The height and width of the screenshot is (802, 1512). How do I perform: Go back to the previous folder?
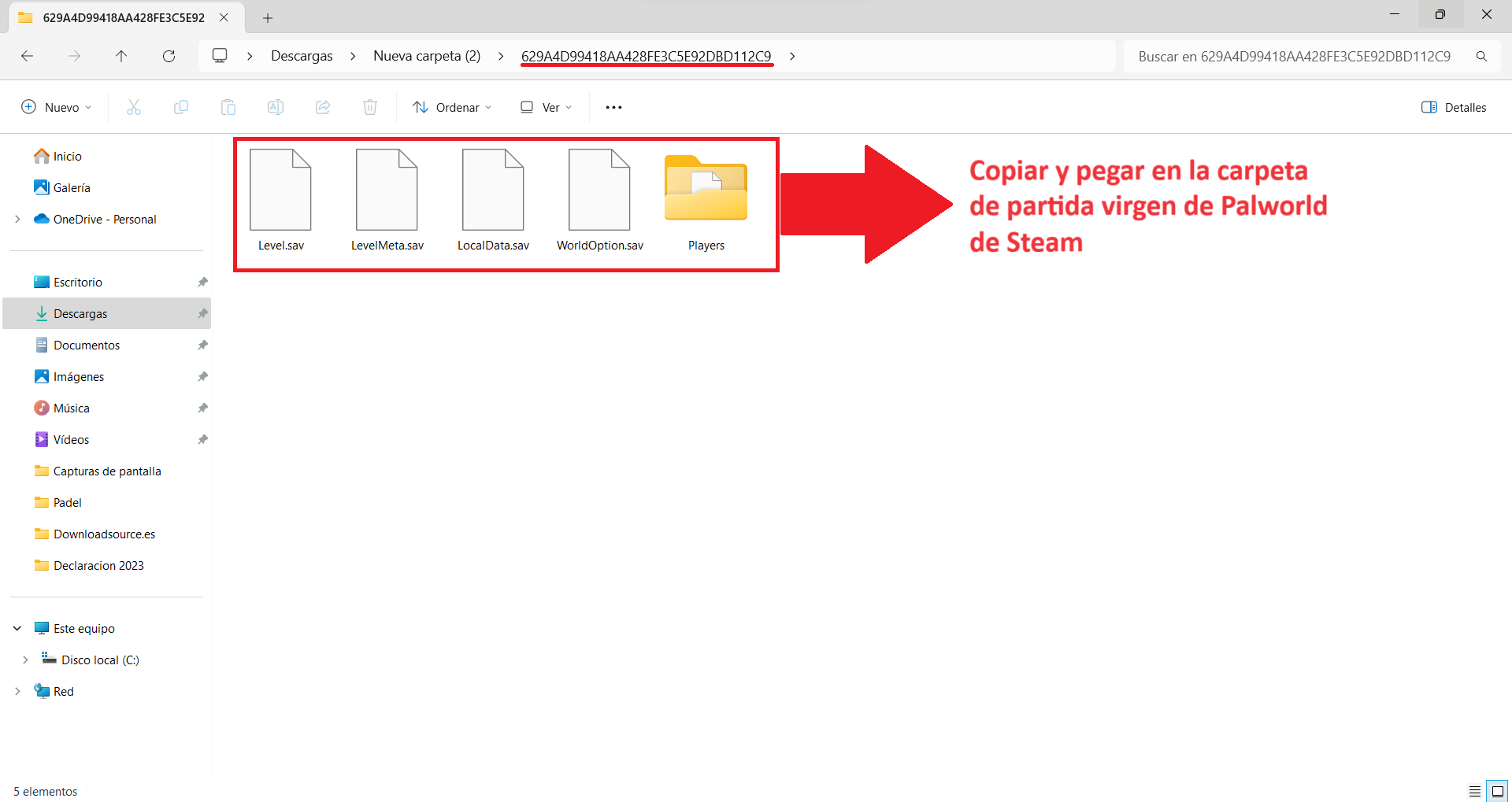point(27,56)
